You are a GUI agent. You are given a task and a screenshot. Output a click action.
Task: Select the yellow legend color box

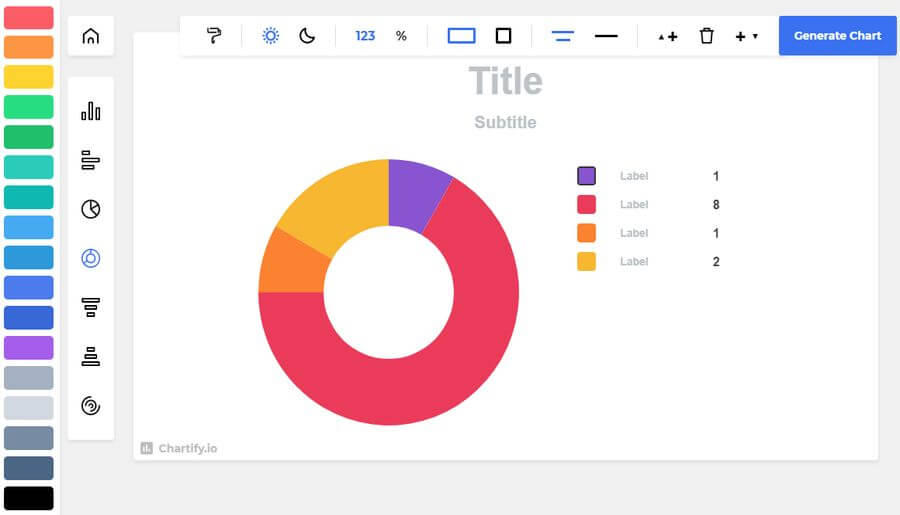(586, 261)
